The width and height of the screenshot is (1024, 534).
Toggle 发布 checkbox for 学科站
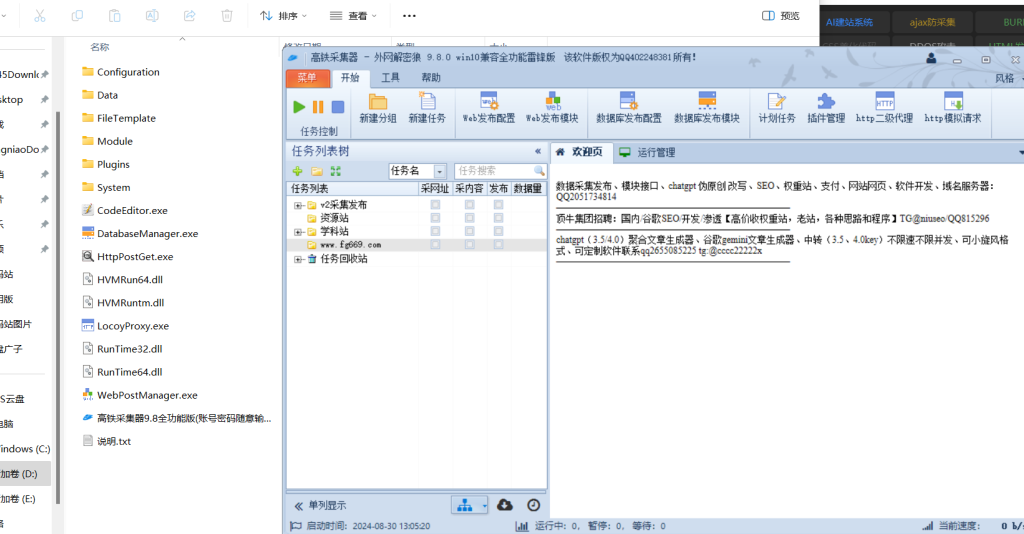(498, 231)
